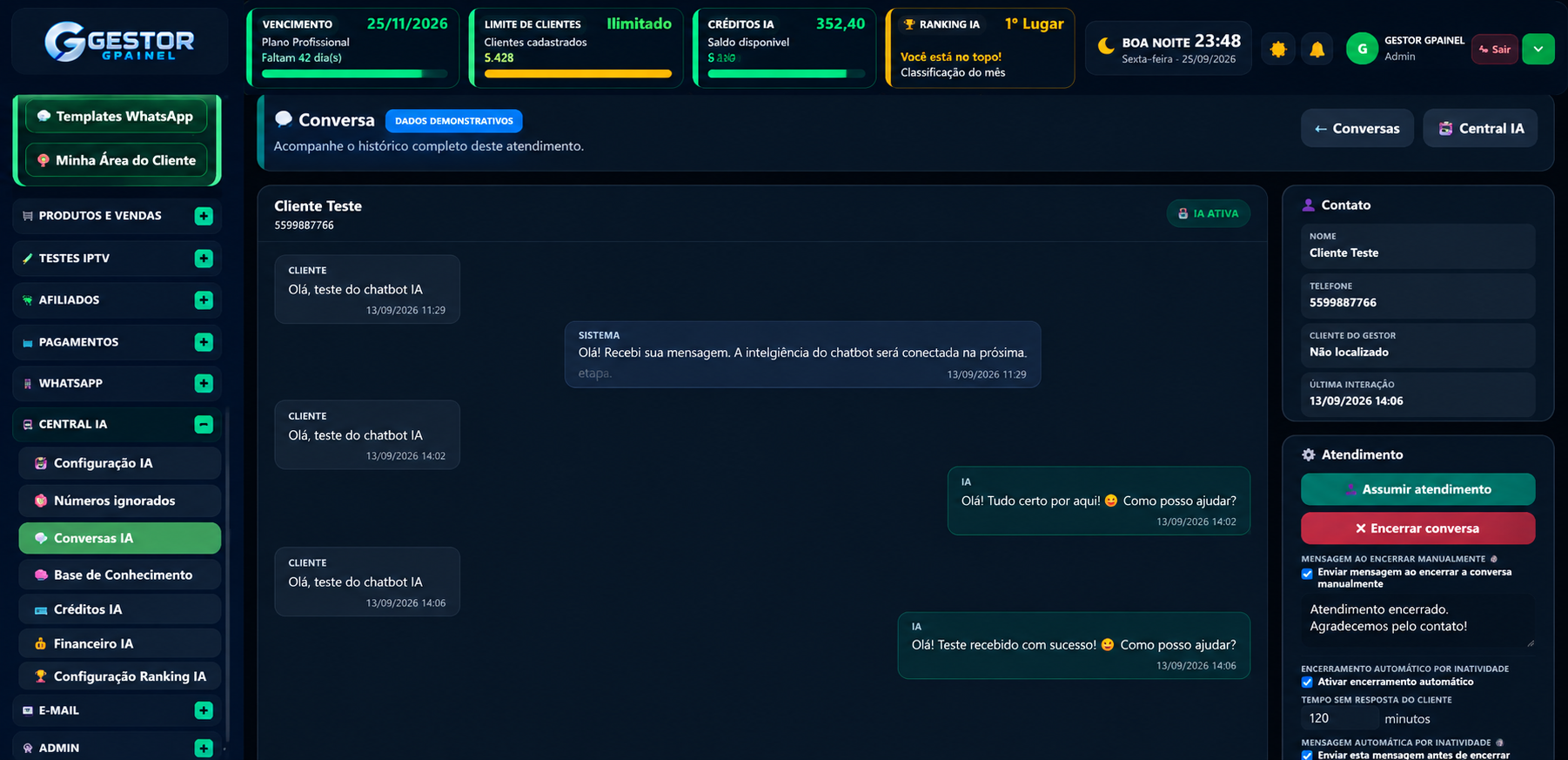This screenshot has height=760, width=1568.
Task: Toggle Ativar encerramento automático checkbox
Action: pos(1307,682)
